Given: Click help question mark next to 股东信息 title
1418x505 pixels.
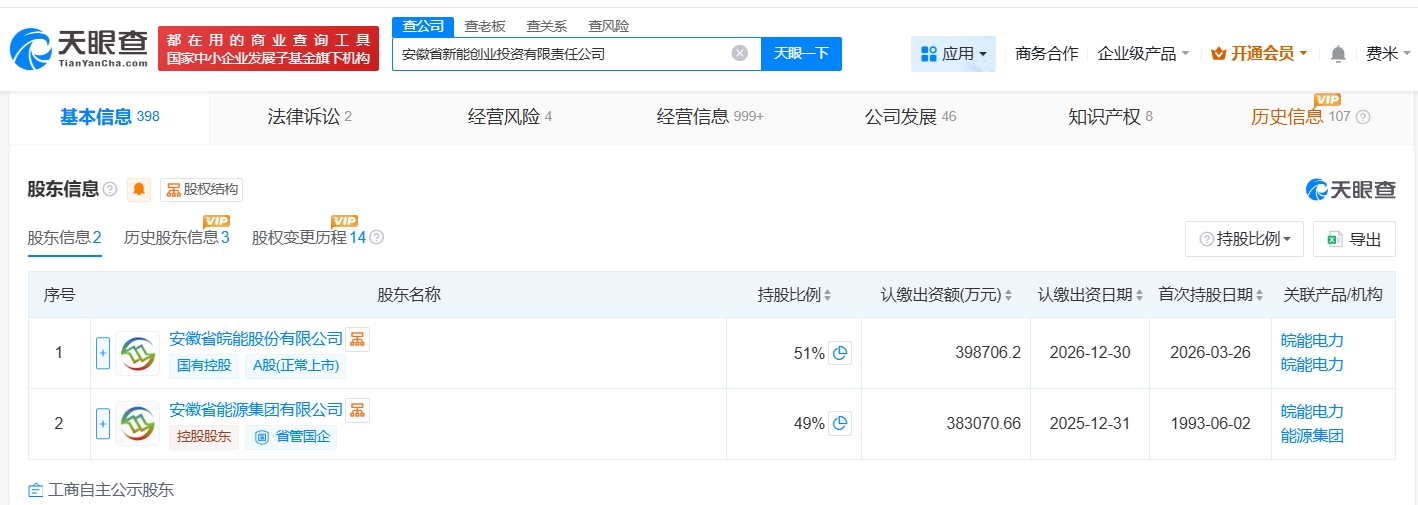Looking at the screenshot, I should [110, 190].
